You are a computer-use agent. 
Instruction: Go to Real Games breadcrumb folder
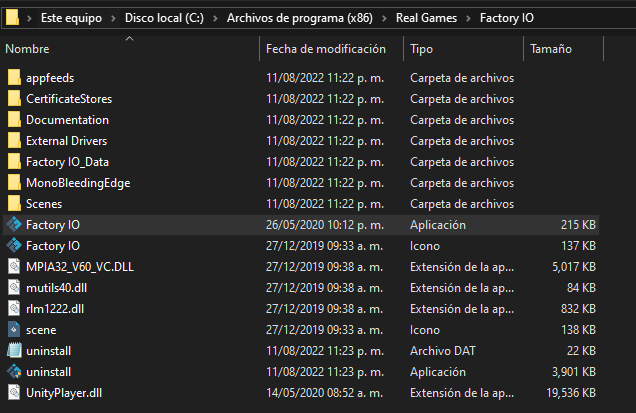[428, 18]
